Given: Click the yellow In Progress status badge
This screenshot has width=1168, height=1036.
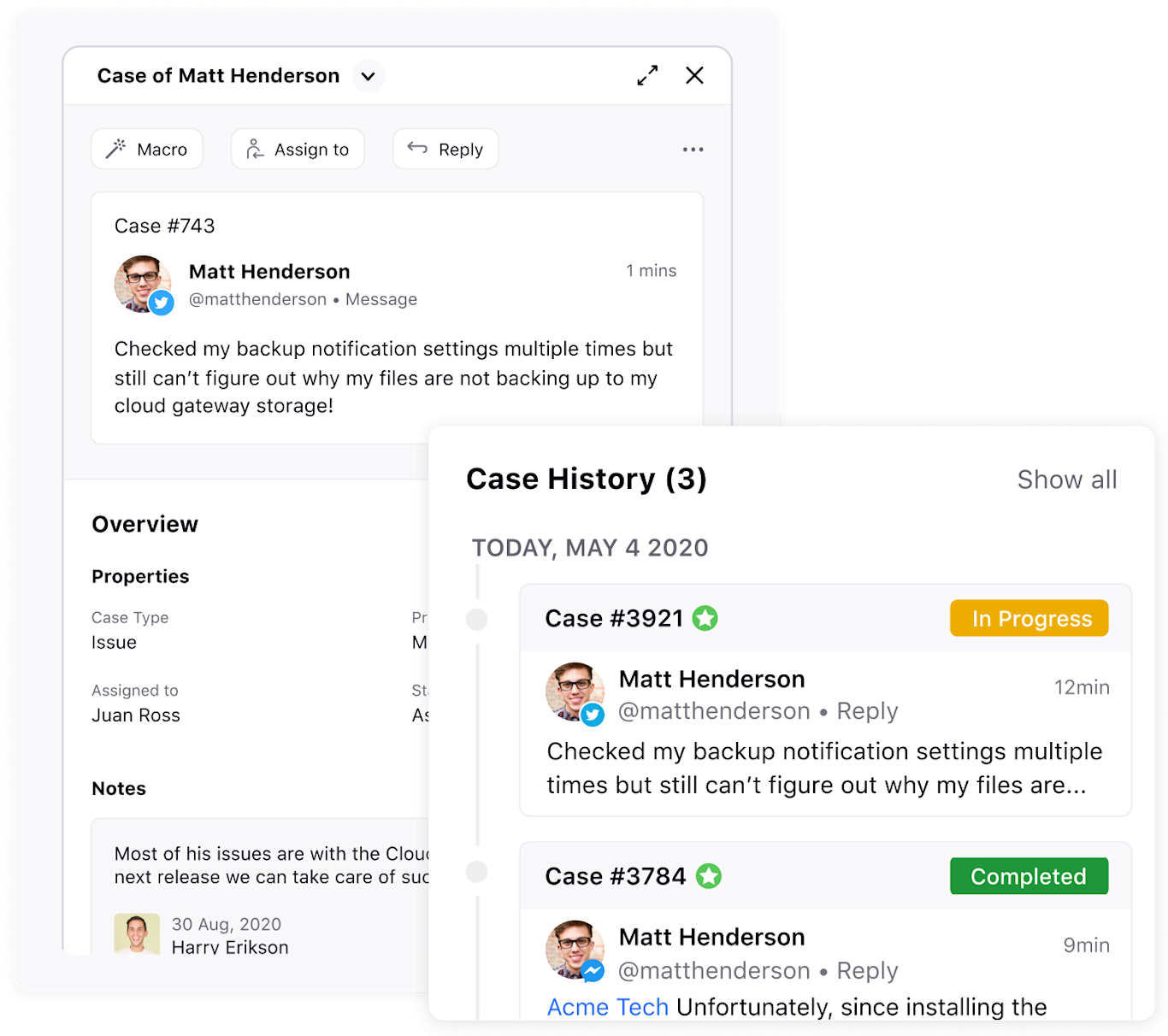Looking at the screenshot, I should [x=1029, y=618].
